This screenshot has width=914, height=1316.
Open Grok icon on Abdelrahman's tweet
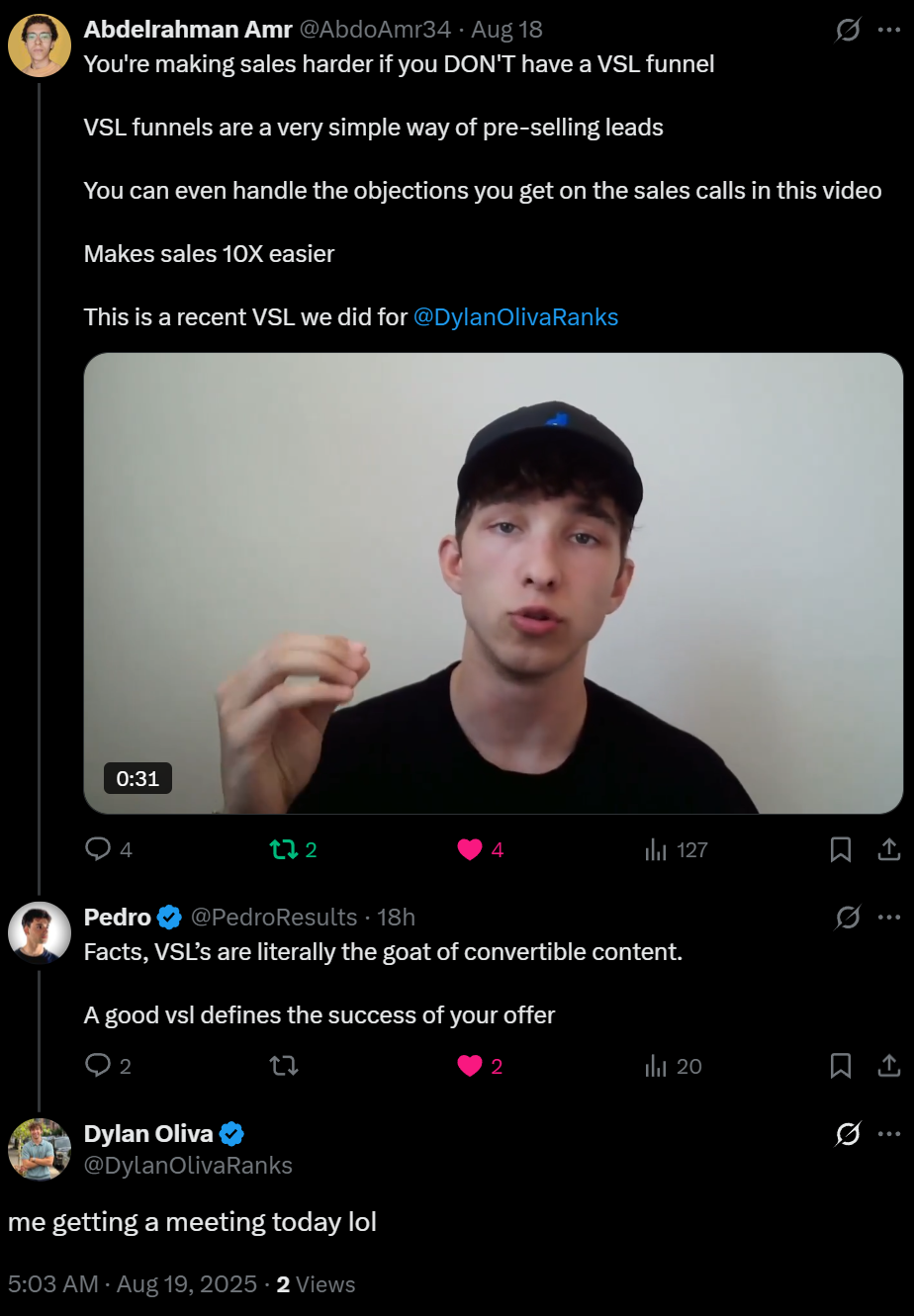pyautogui.click(x=848, y=31)
